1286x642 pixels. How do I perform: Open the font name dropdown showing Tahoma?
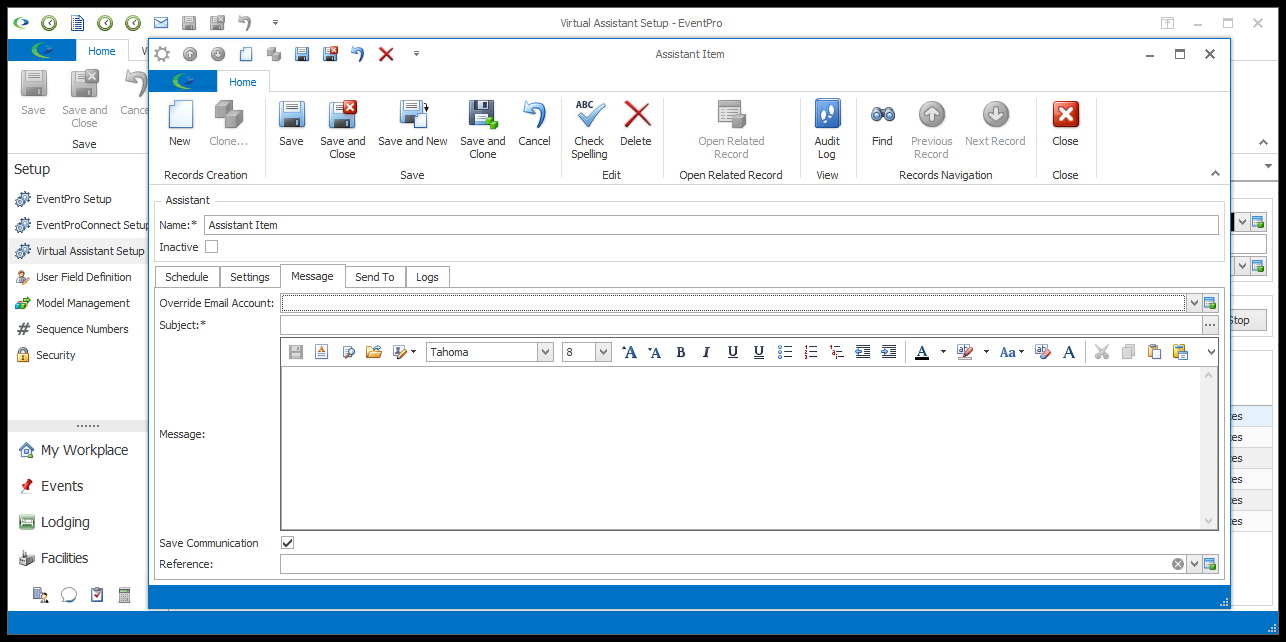point(545,352)
